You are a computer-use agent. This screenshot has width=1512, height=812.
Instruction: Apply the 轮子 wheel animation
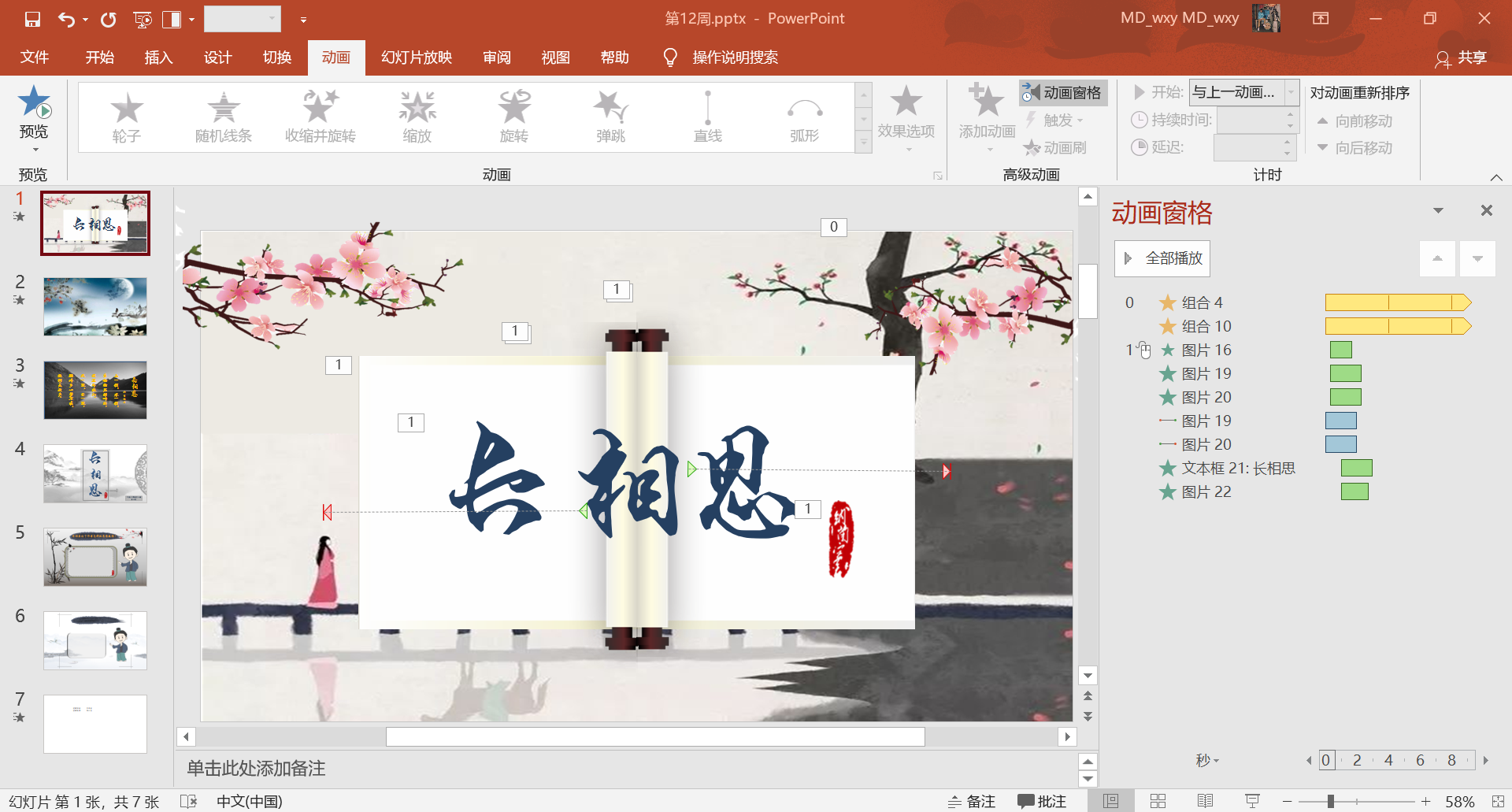tap(126, 118)
